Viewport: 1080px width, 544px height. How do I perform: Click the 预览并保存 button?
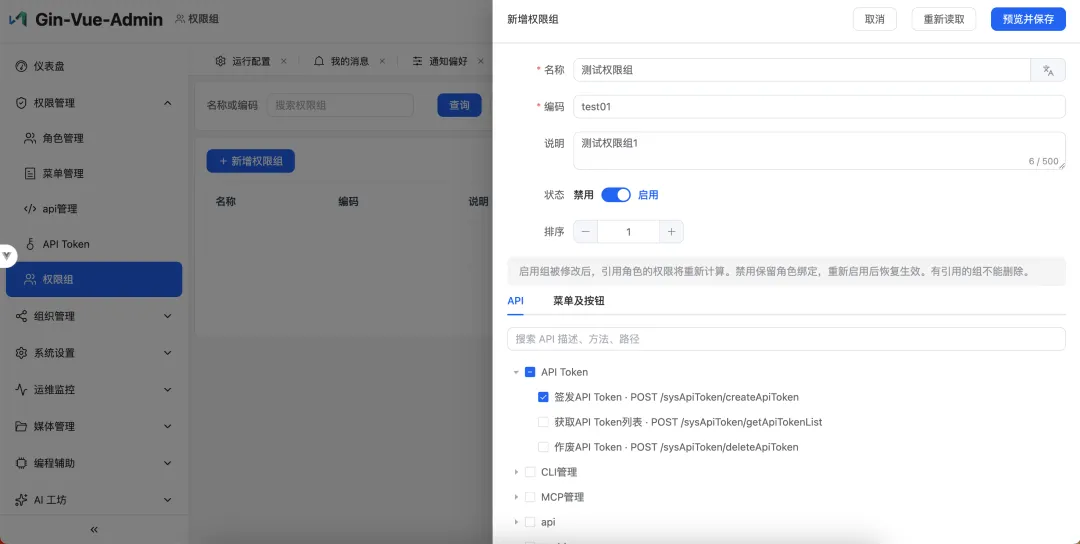point(1028,19)
